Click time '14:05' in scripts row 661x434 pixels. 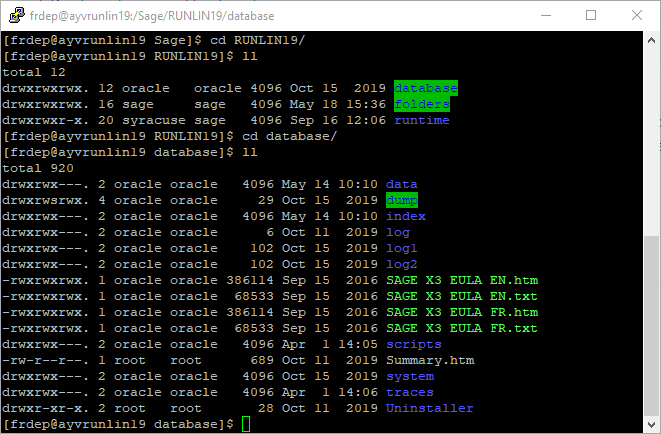click(358, 344)
